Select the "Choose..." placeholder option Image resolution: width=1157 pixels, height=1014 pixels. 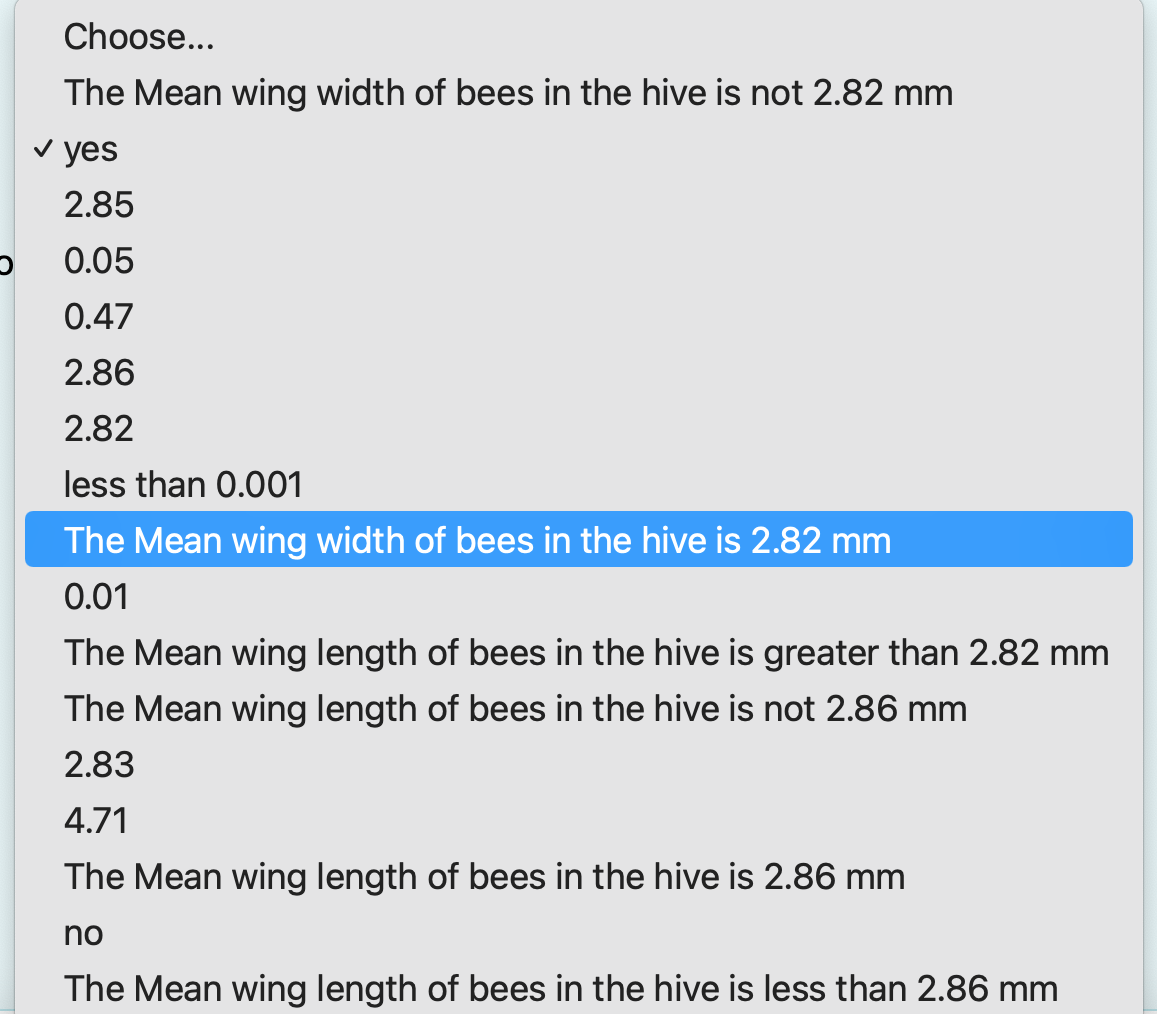click(x=139, y=36)
